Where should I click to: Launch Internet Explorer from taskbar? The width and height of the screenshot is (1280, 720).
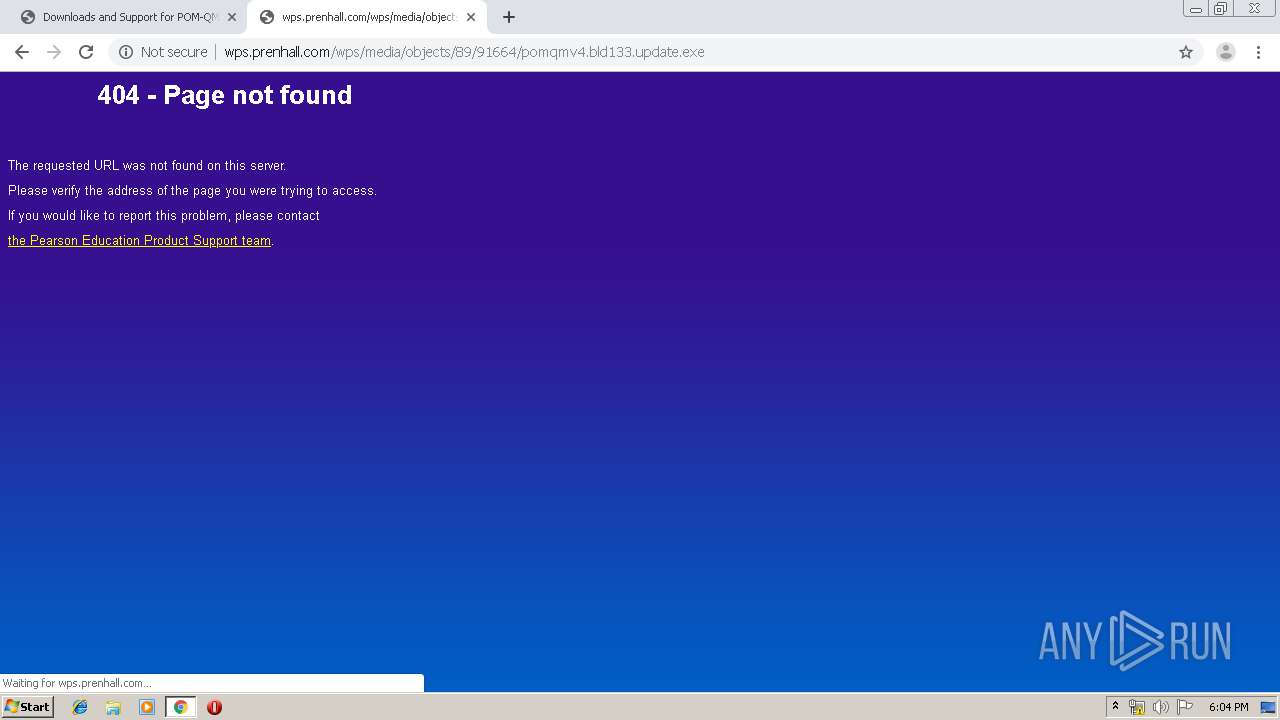point(80,707)
